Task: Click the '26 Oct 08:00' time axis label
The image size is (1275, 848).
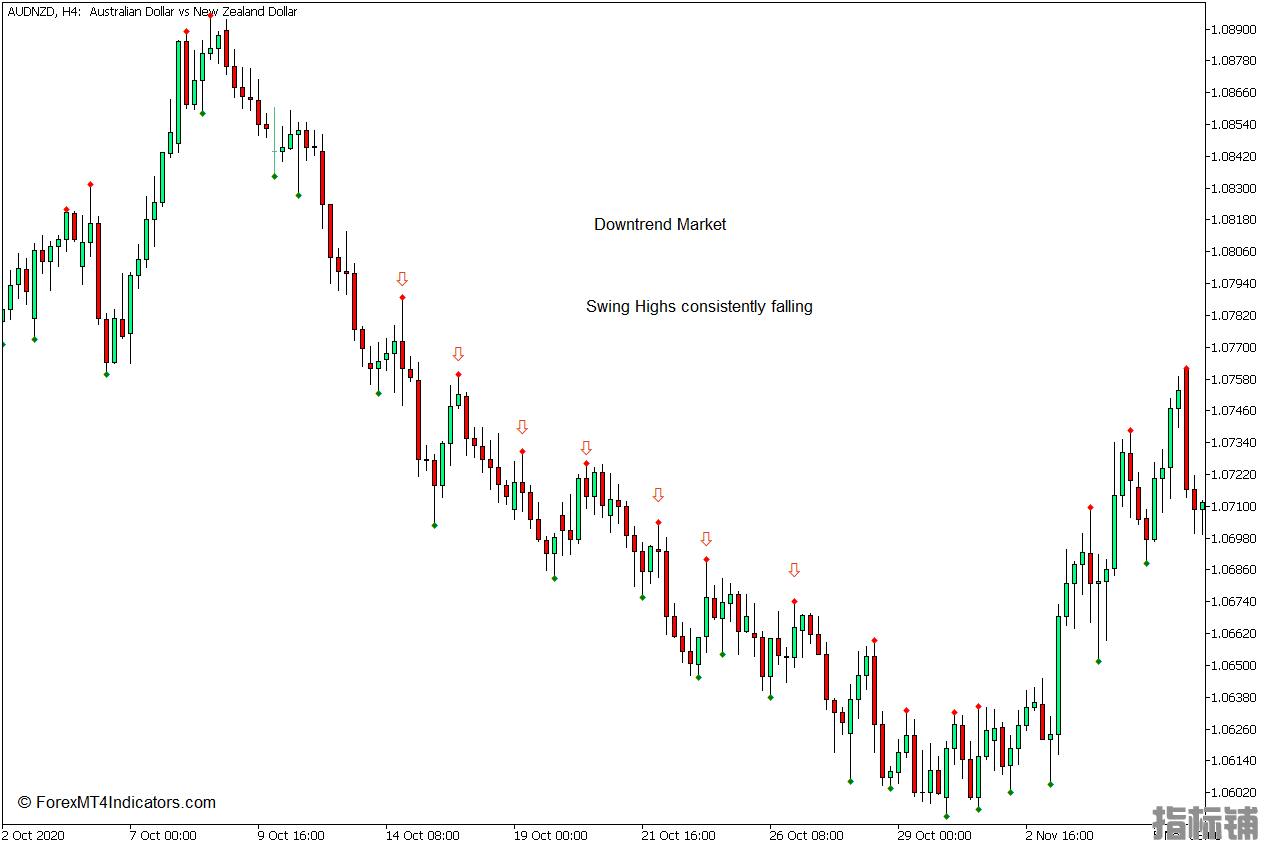Action: (806, 835)
